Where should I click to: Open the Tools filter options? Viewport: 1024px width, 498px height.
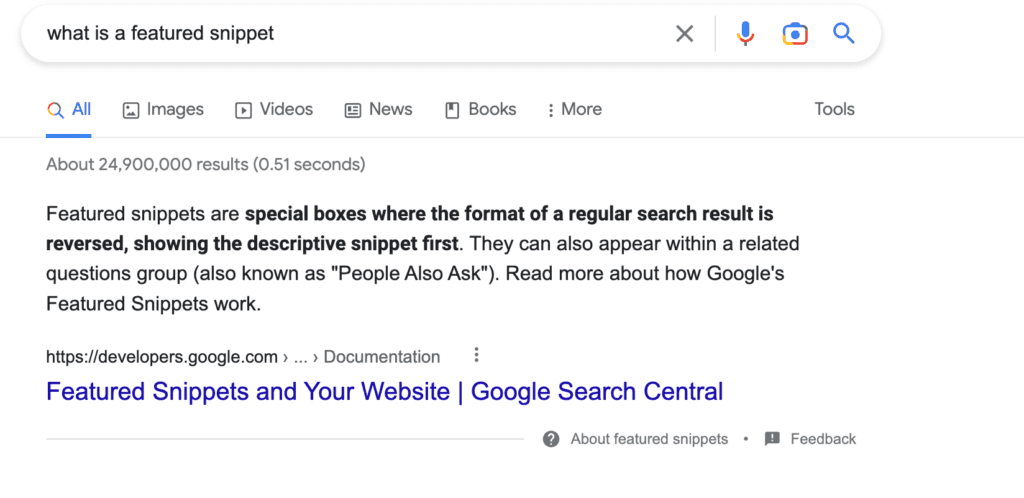[x=834, y=109]
